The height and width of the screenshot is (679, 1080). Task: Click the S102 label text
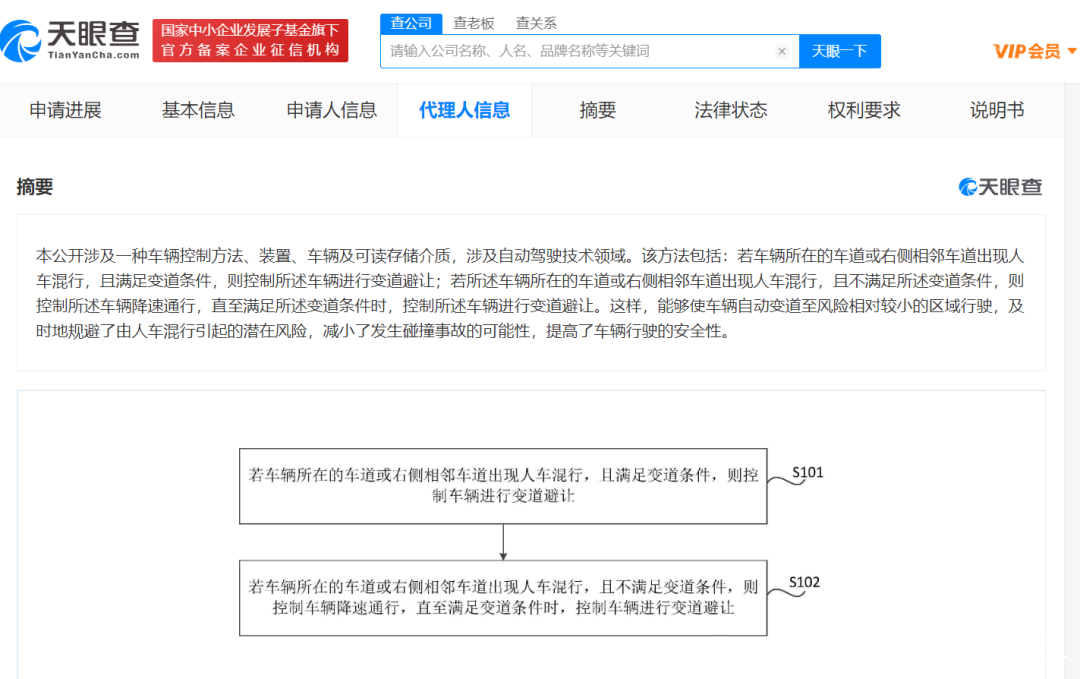click(804, 582)
